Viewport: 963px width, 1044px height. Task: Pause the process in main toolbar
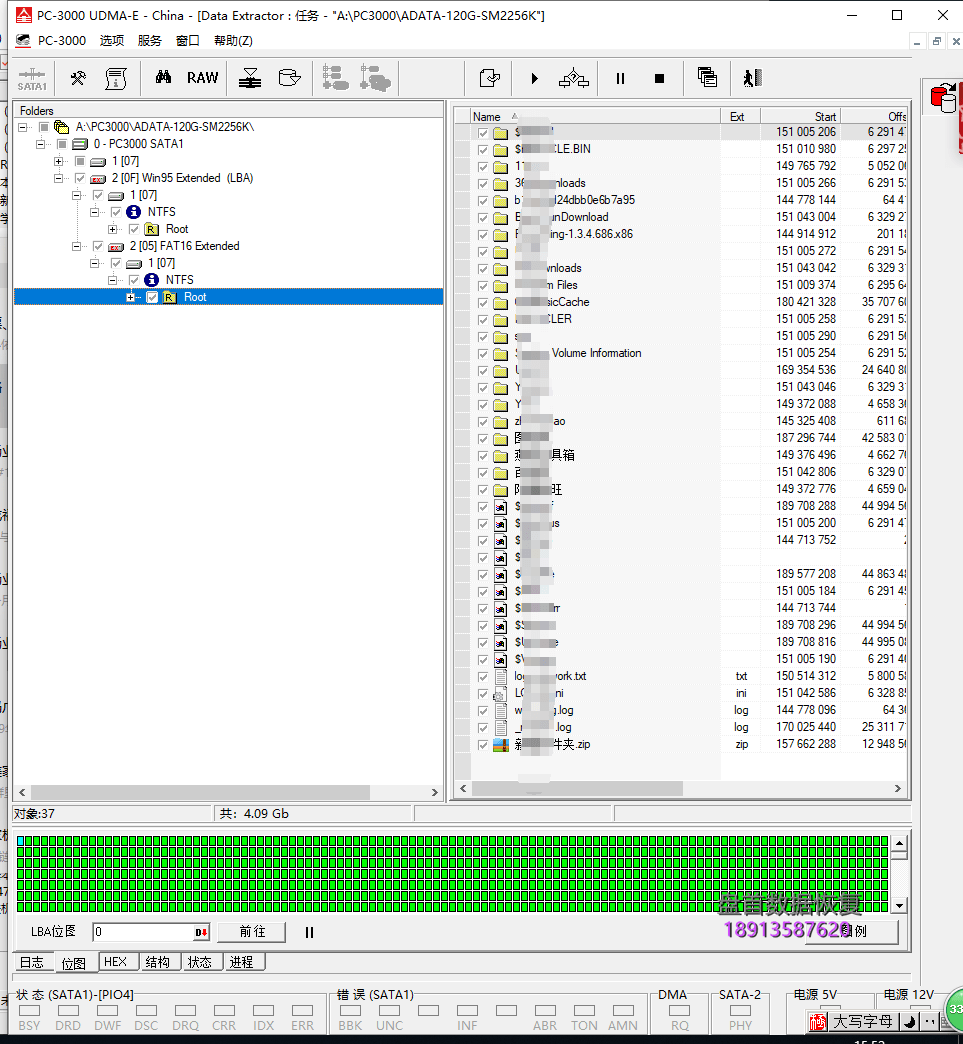pos(620,79)
